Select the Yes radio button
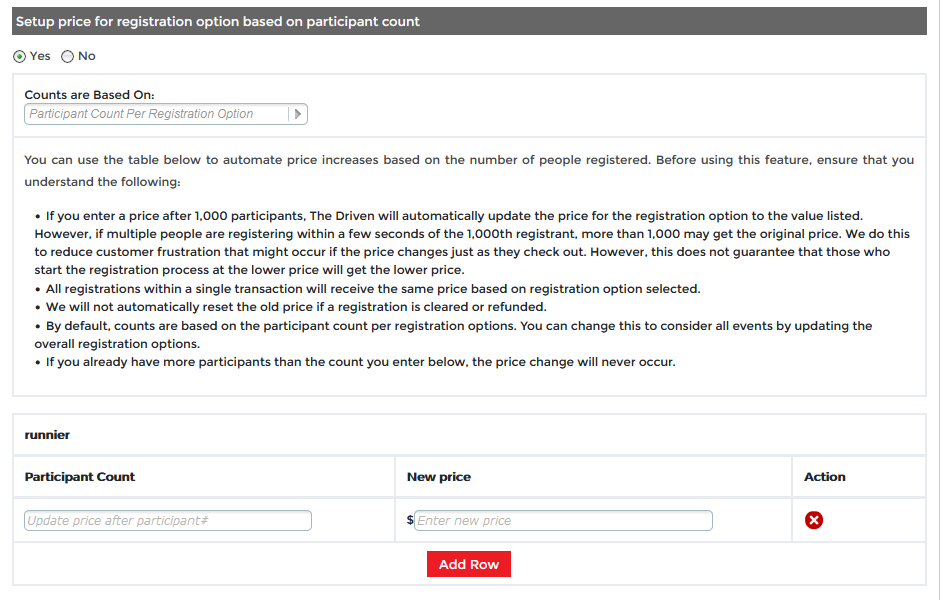 coord(20,57)
